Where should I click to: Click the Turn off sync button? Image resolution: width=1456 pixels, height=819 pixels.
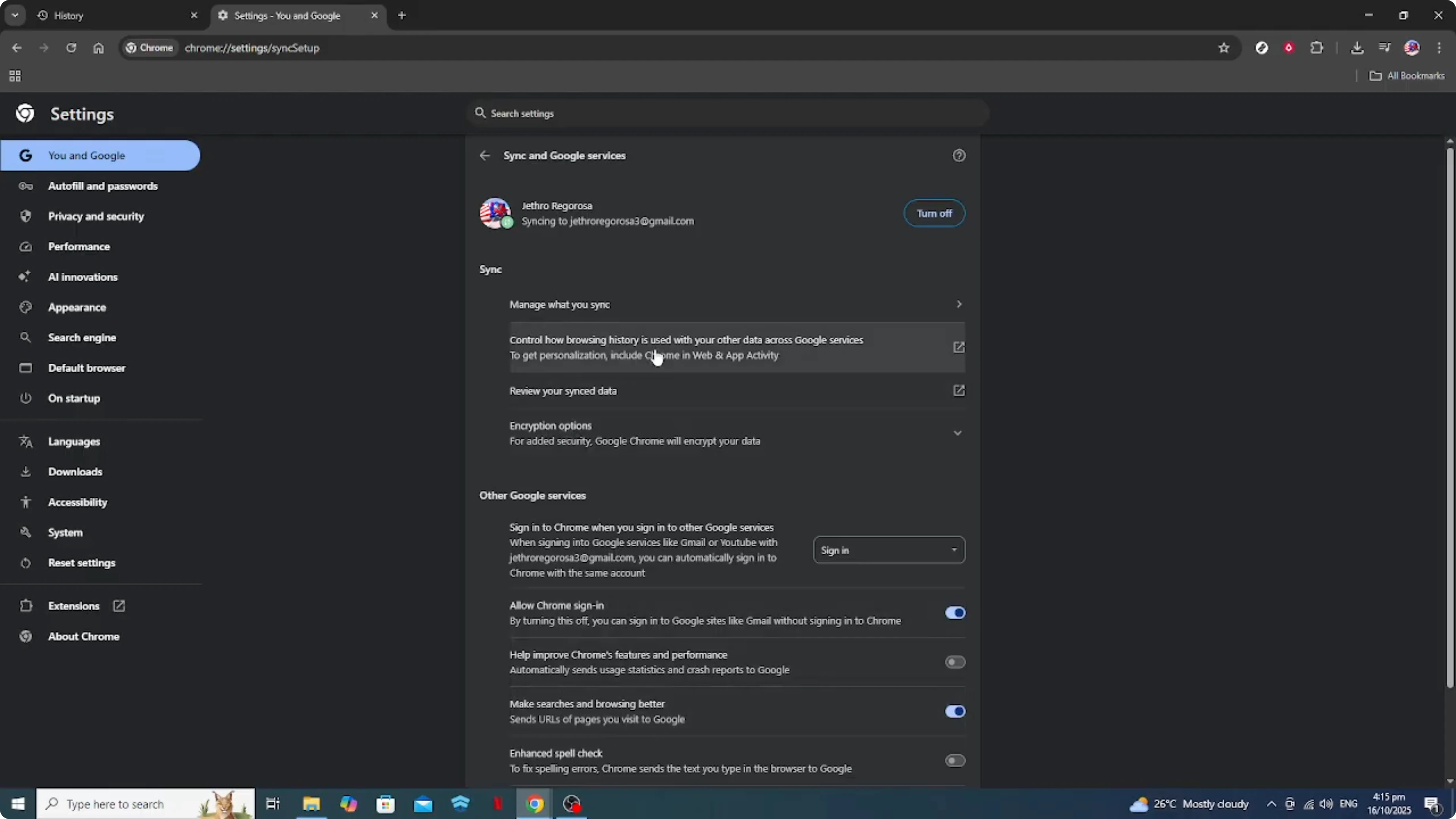pyautogui.click(x=934, y=213)
